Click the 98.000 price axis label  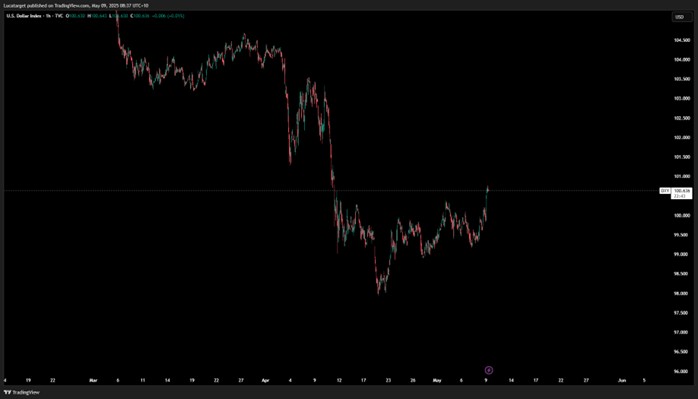[681, 293]
